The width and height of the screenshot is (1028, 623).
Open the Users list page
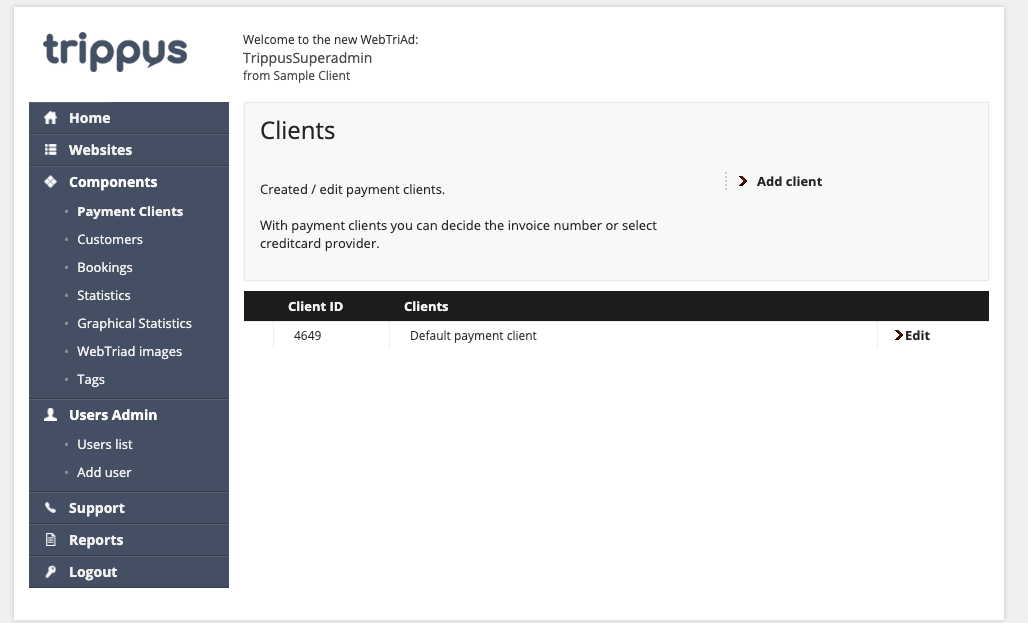pos(104,445)
